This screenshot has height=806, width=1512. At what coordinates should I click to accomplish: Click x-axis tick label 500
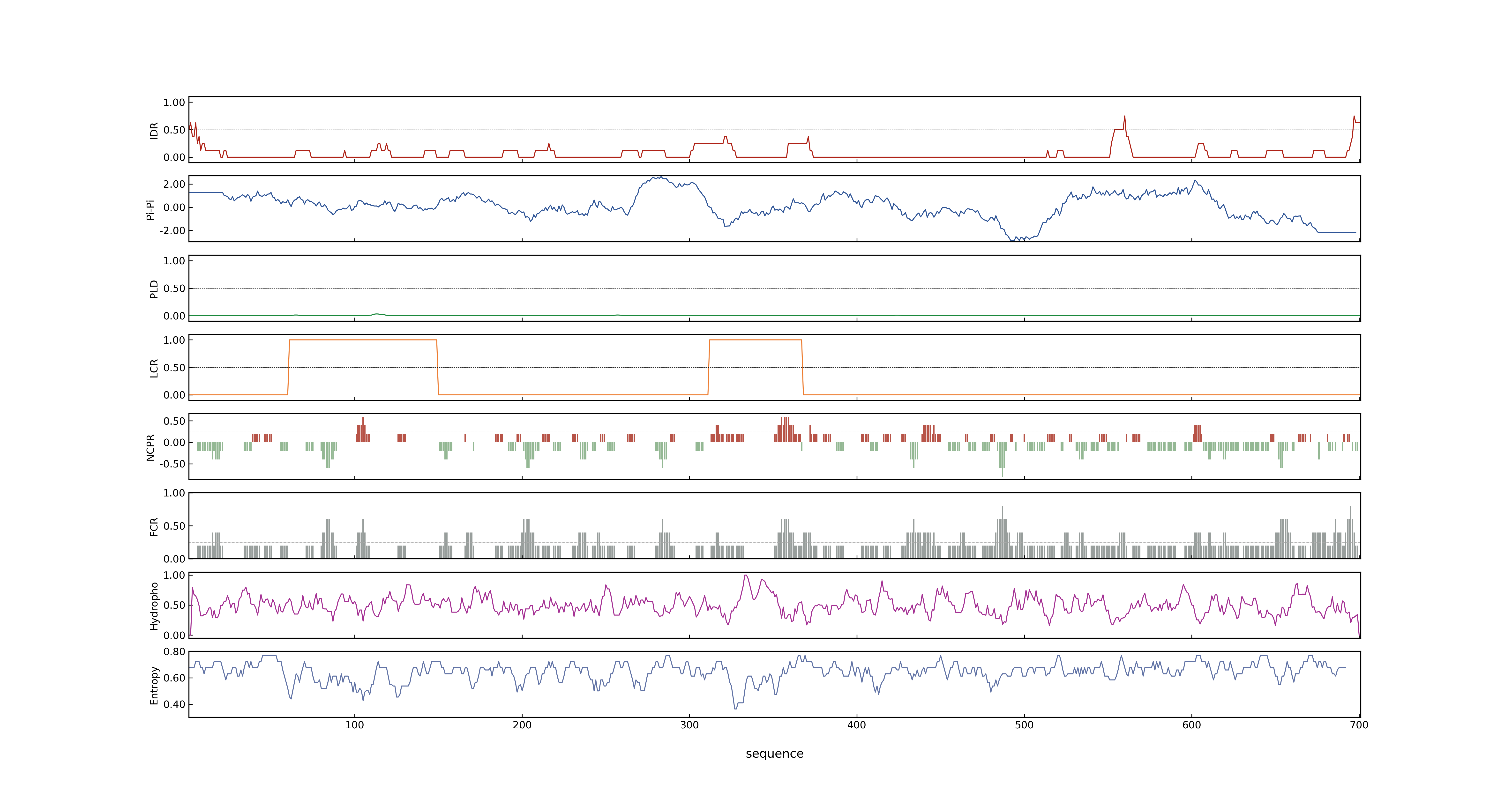click(x=1024, y=725)
